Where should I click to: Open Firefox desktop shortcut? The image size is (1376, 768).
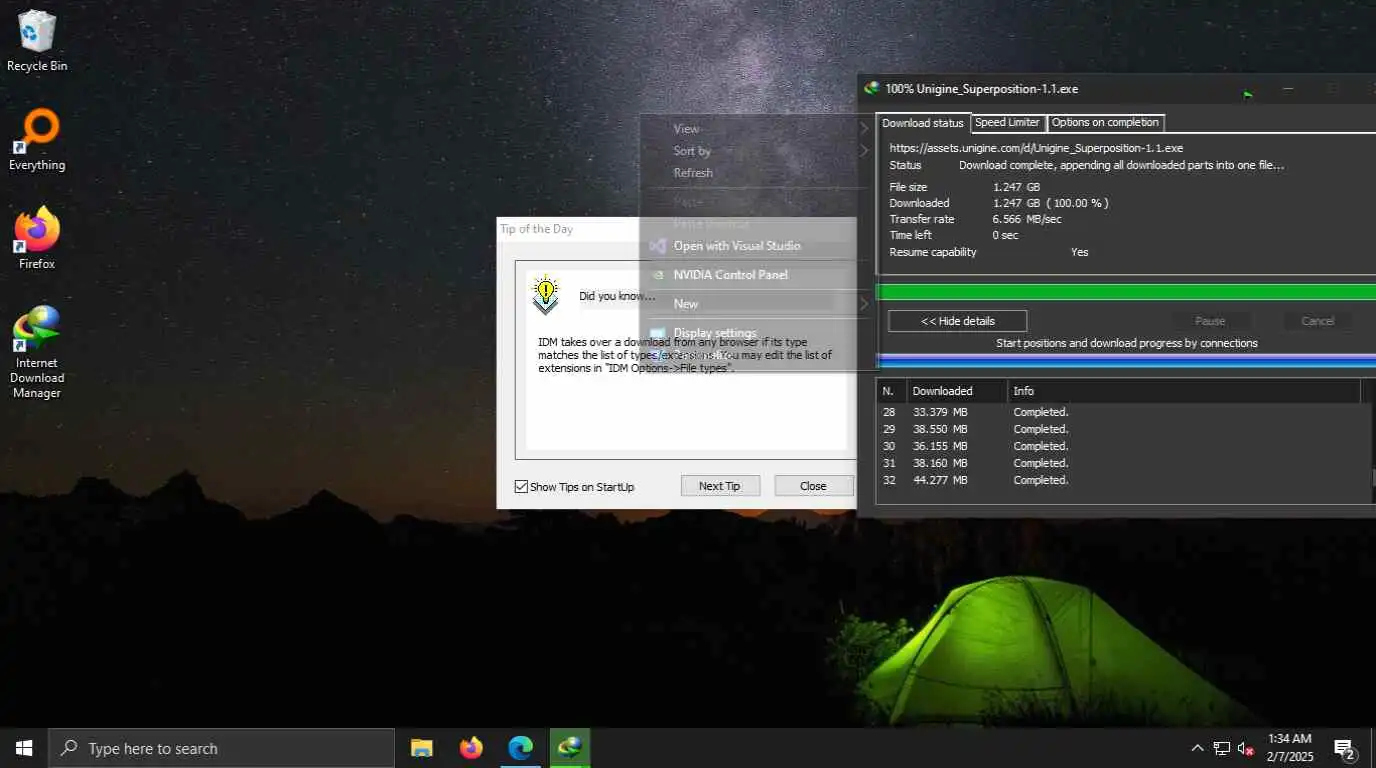pos(37,239)
